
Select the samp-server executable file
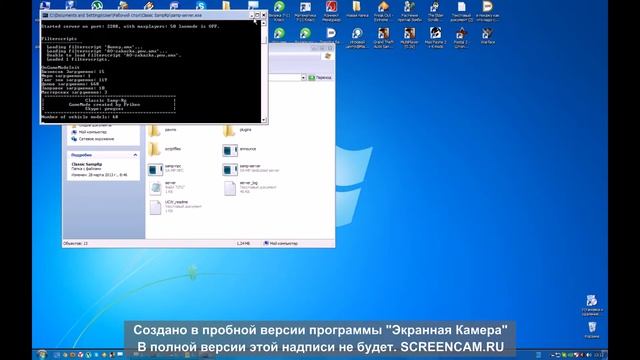coord(251,169)
